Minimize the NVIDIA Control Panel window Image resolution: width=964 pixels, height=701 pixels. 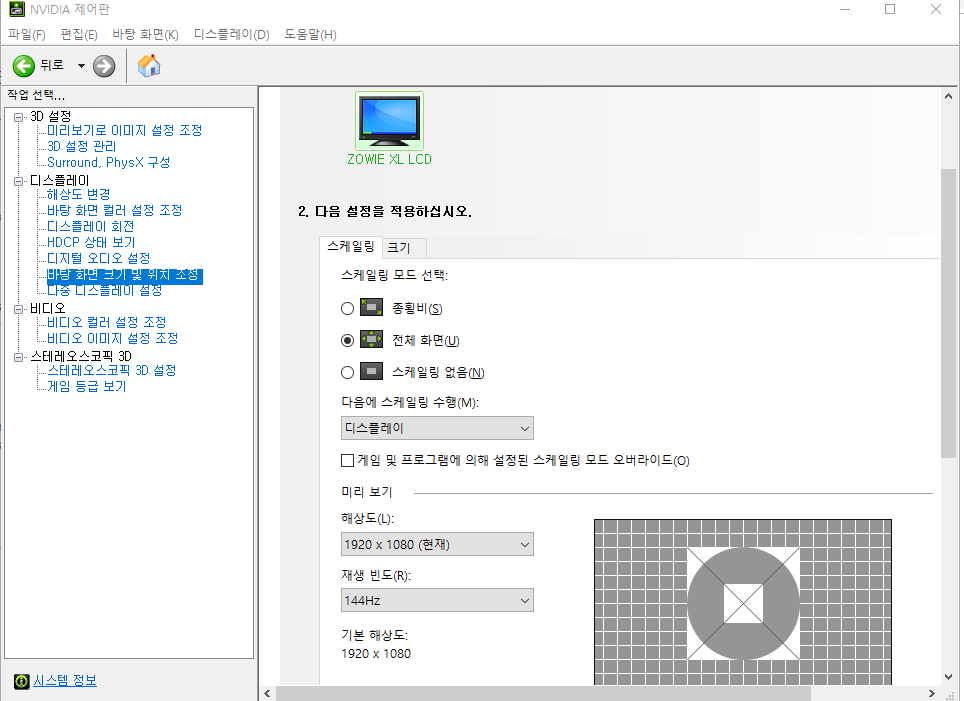click(845, 9)
